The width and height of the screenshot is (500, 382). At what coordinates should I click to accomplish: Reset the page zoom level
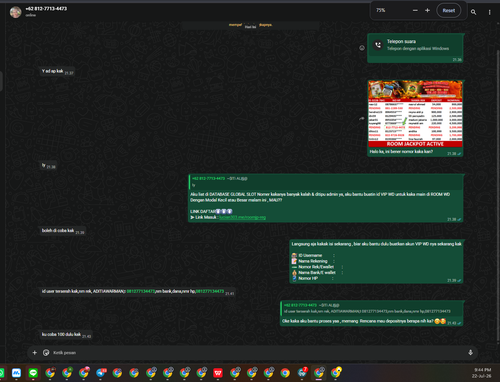(x=449, y=10)
